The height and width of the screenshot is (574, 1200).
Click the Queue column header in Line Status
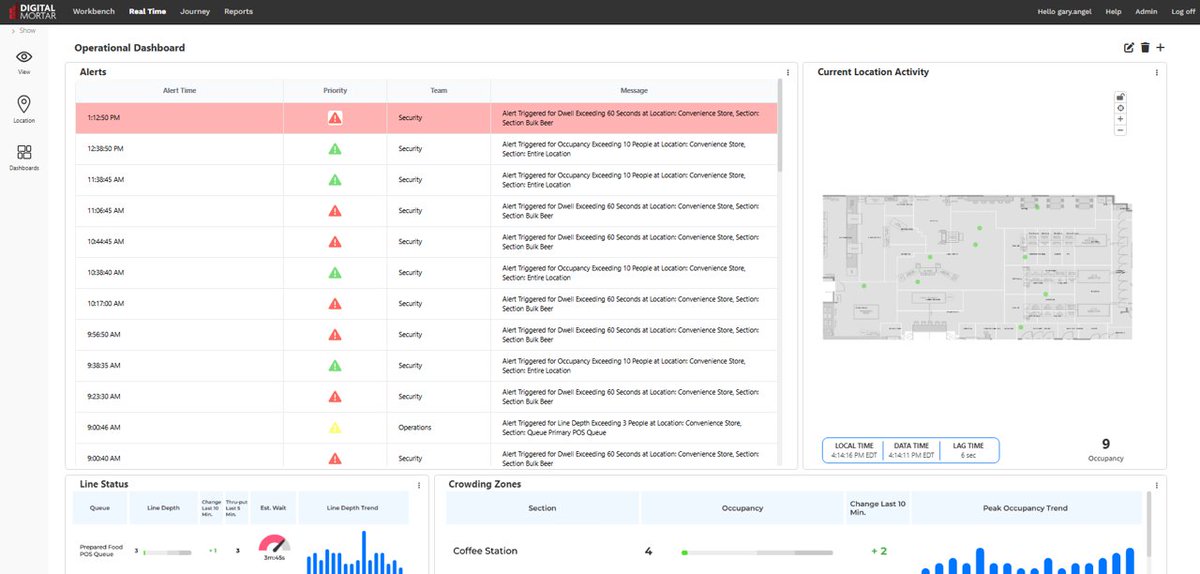click(x=100, y=508)
